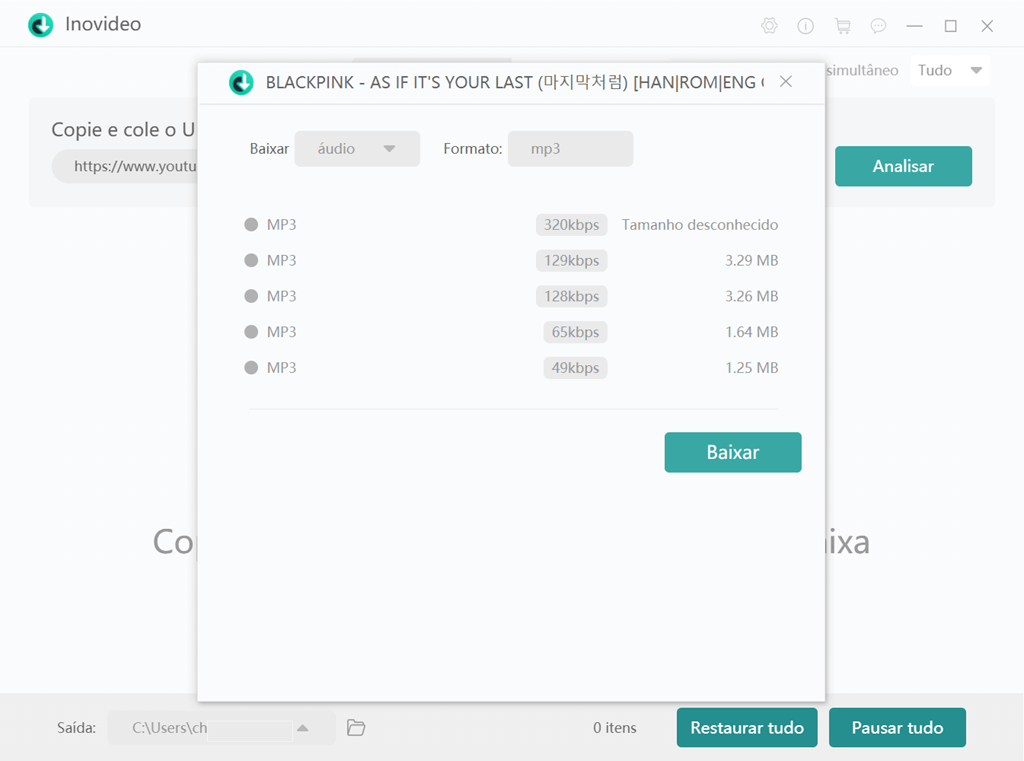Click the 65kbps bitrate label

(x=575, y=332)
